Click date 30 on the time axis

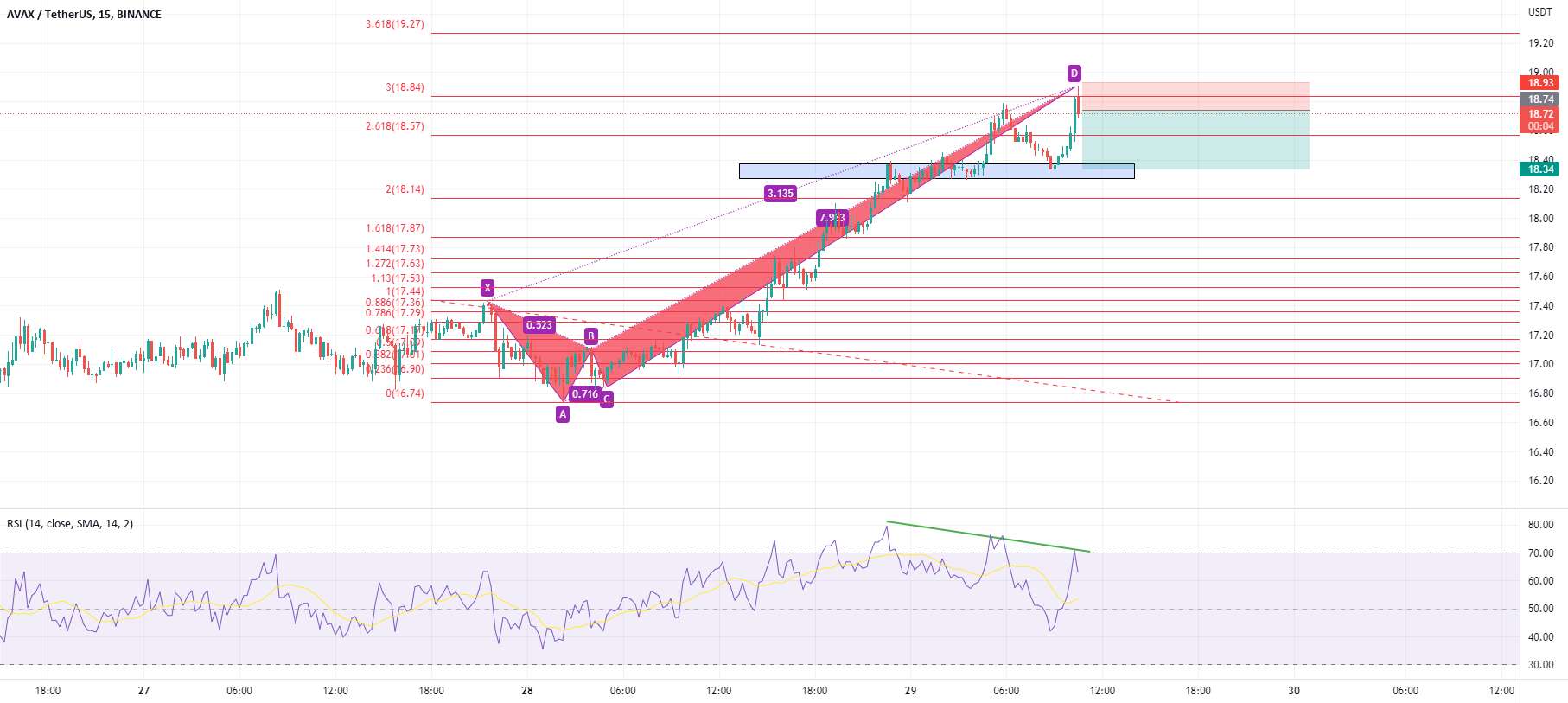click(1294, 691)
